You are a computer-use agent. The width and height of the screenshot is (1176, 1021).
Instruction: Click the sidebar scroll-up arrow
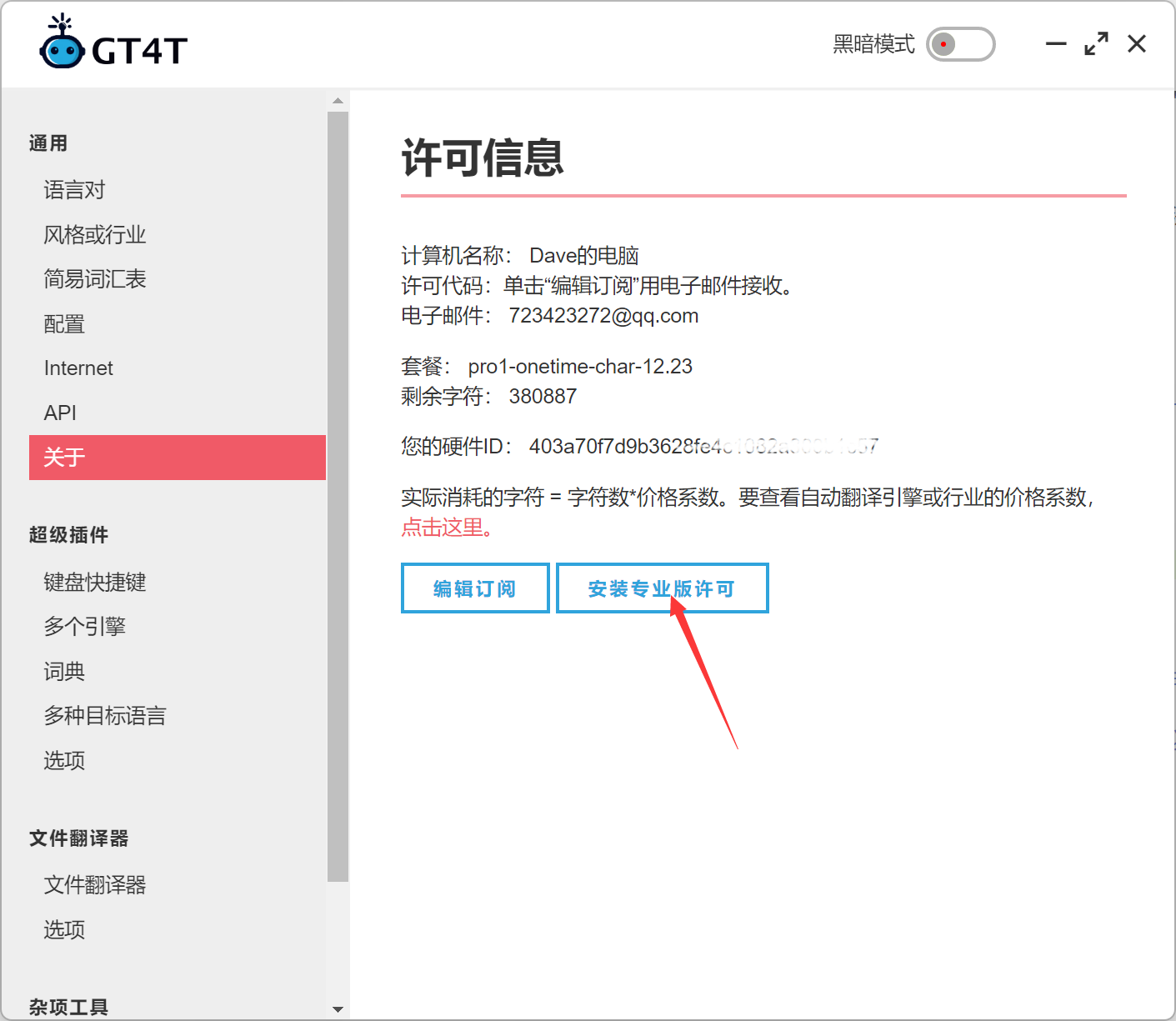tap(338, 101)
